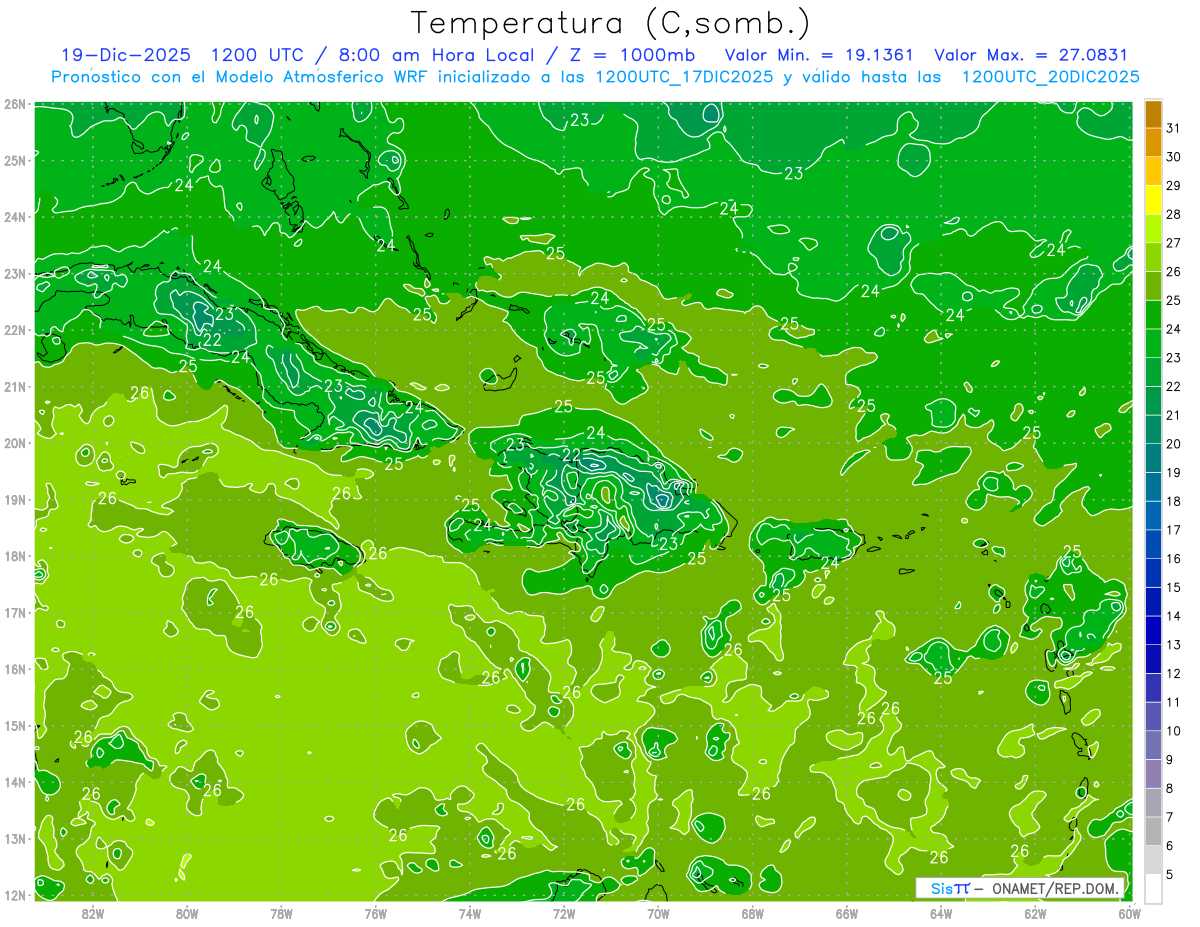The image size is (1200, 927).
Task: Click the legend value 15
Action: 1173,587
